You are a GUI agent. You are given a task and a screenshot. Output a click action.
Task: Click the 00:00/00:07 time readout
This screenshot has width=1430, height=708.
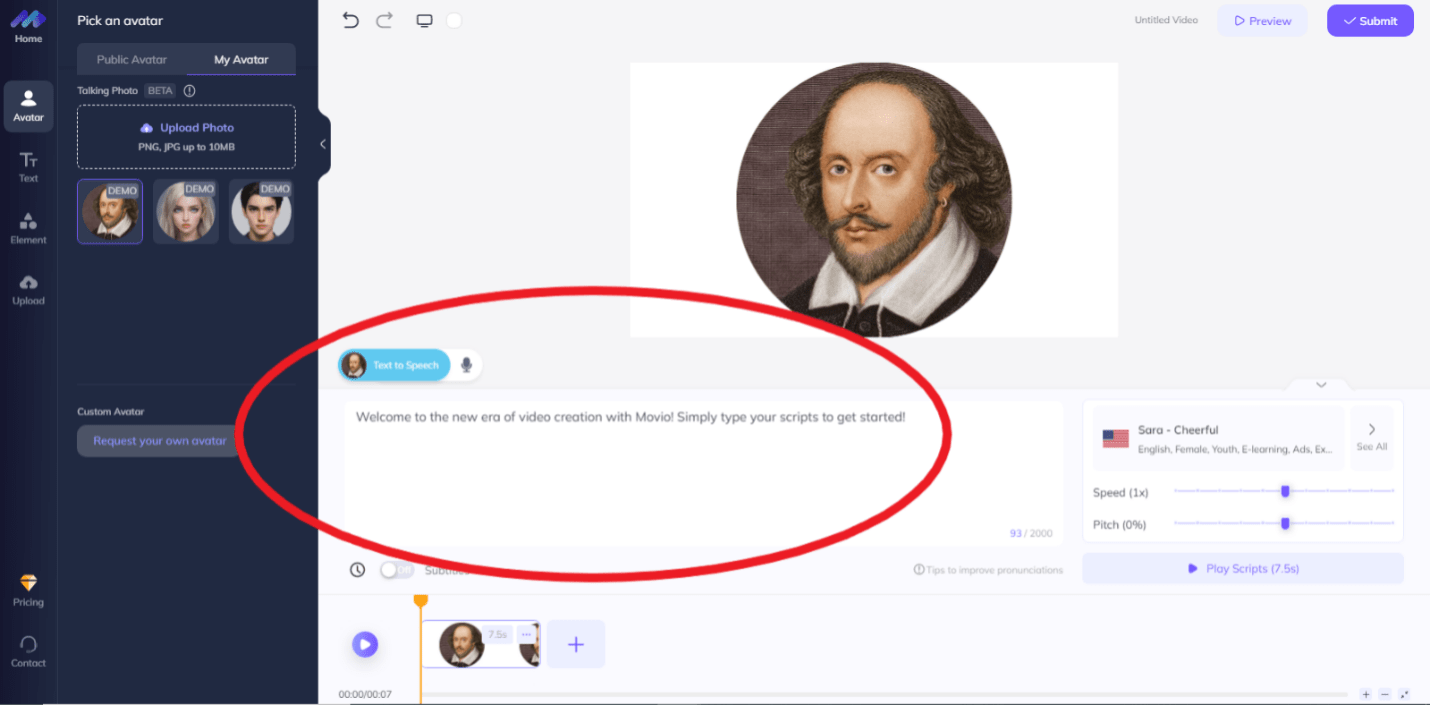[x=365, y=694]
